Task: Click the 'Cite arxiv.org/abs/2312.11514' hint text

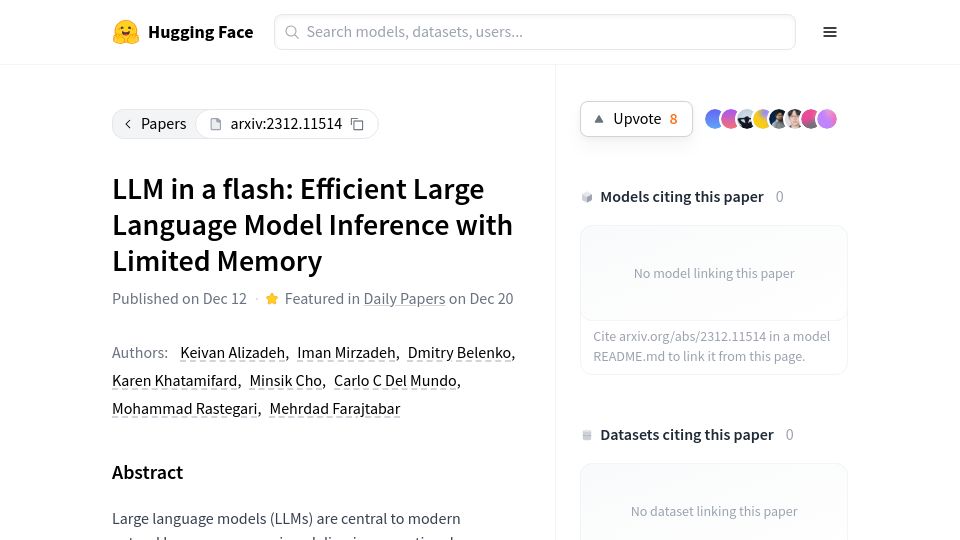Action: click(x=711, y=347)
